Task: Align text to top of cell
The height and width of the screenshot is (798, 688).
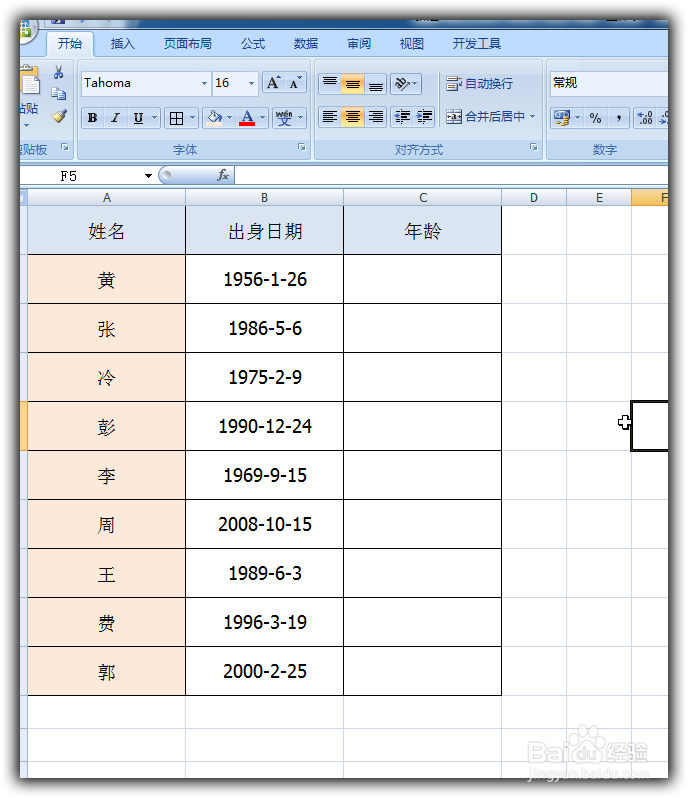Action: (330, 83)
